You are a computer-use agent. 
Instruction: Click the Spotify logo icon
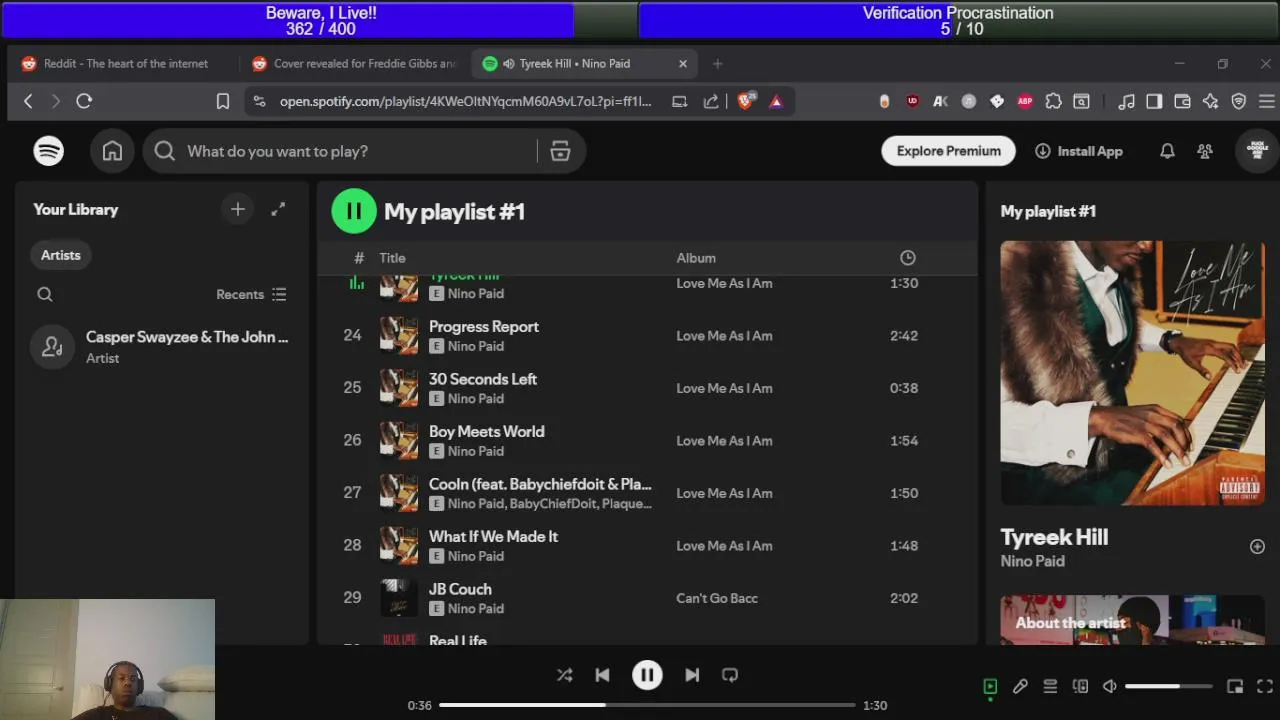click(49, 151)
